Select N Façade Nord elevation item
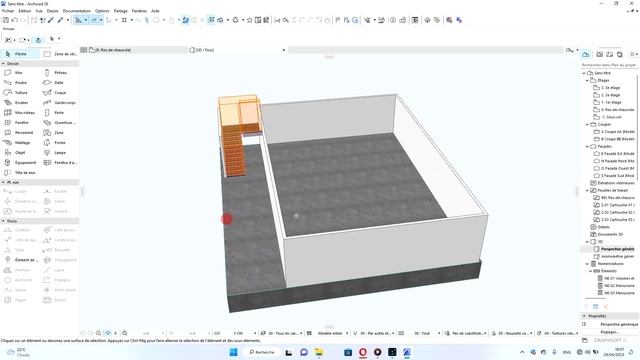 point(617,161)
